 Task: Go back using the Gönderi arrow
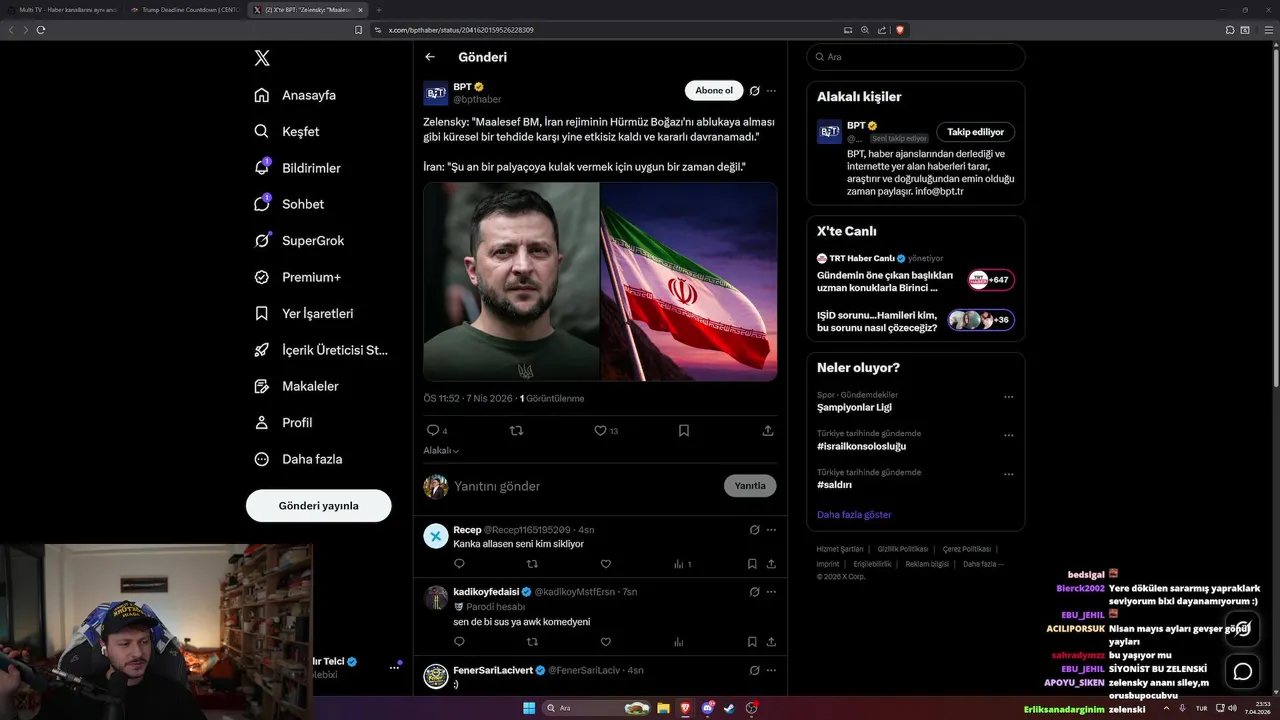[x=430, y=57]
